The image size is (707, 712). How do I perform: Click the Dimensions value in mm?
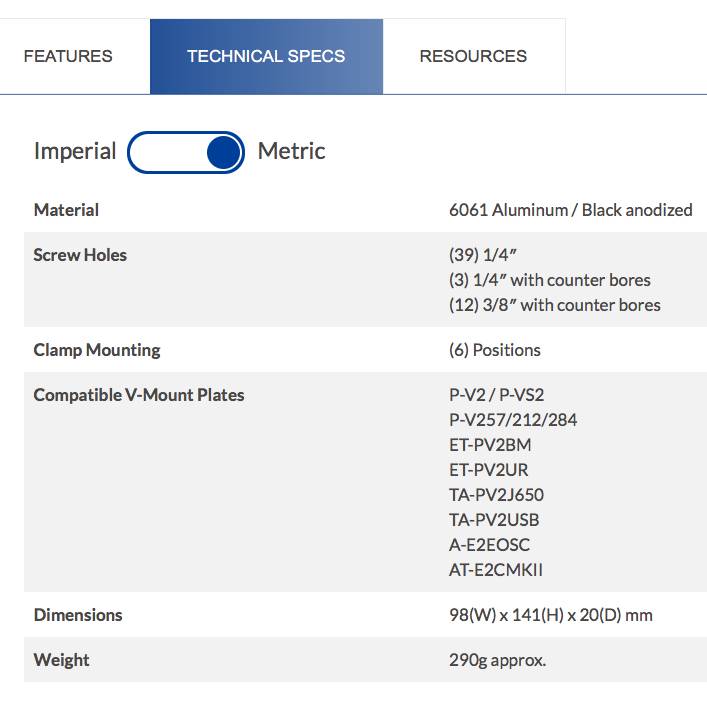click(x=550, y=615)
